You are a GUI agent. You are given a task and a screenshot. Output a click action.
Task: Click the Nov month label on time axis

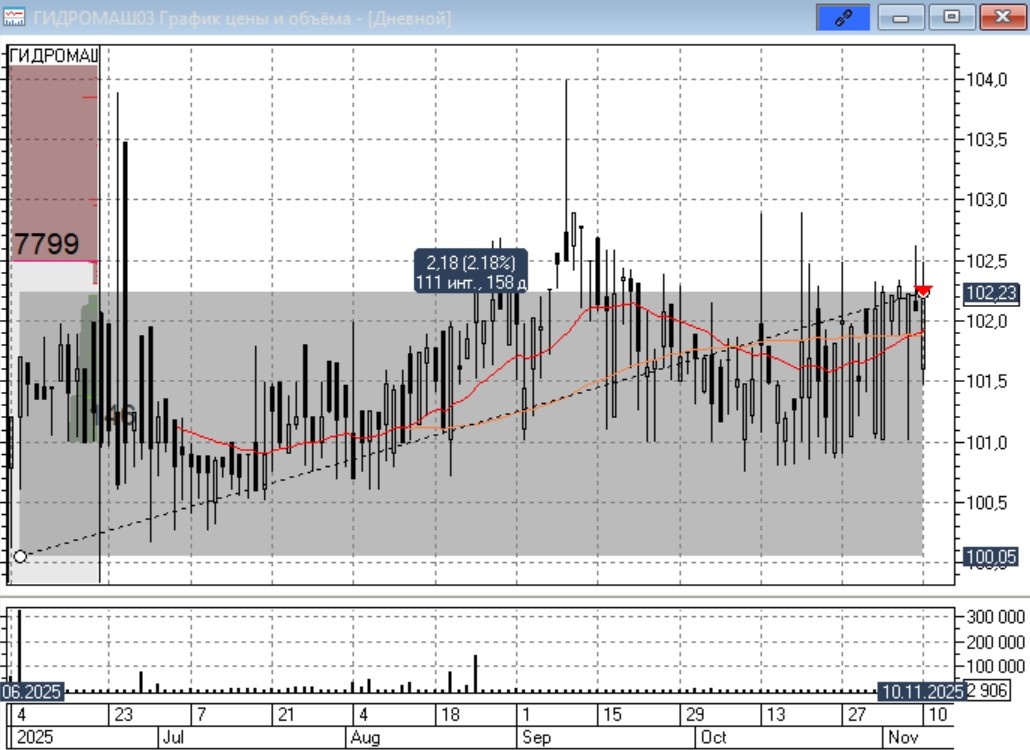coord(903,737)
